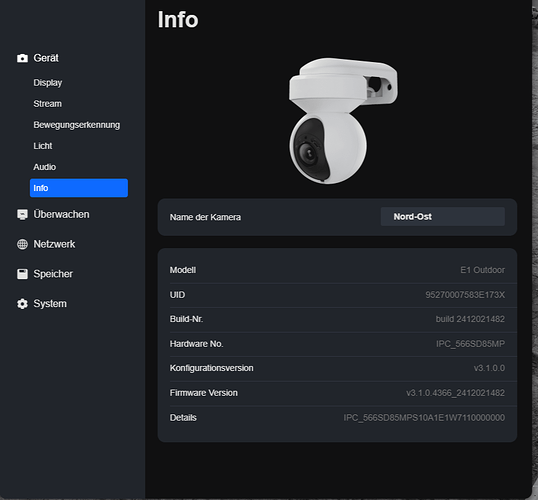Click the UID value 95270007583E173X
Screen dimensions: 538x500
465,295
